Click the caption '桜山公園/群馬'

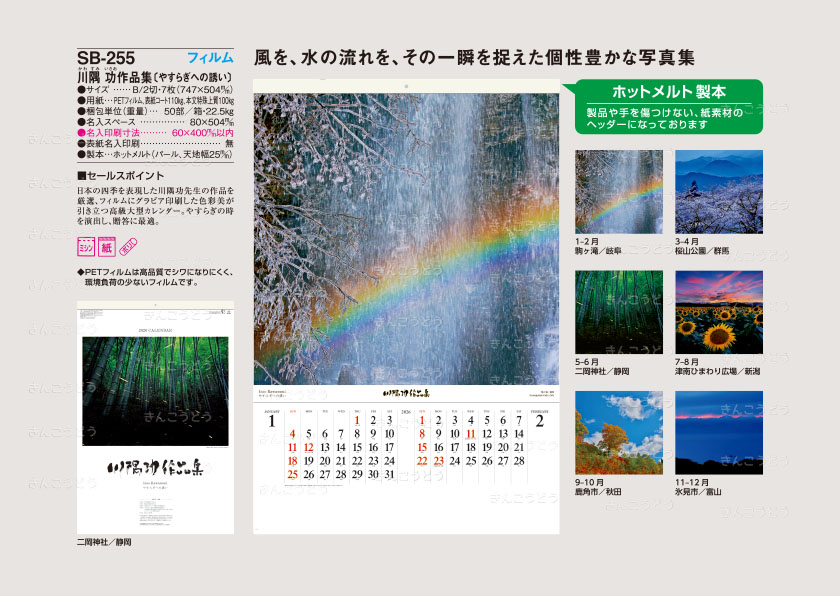(x=702, y=251)
